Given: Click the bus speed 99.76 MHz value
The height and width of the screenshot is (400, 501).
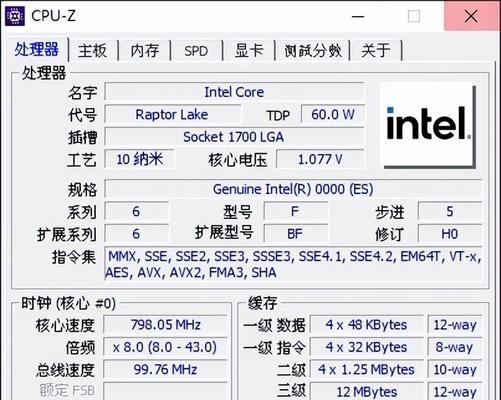Looking at the screenshot, I should 165,369.
